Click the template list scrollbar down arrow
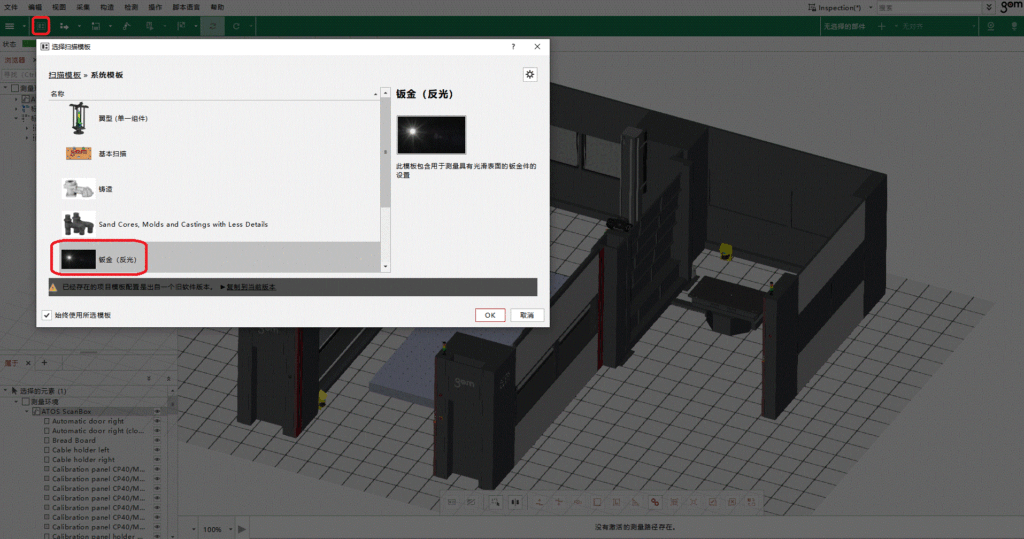1024x539 pixels. point(385,267)
